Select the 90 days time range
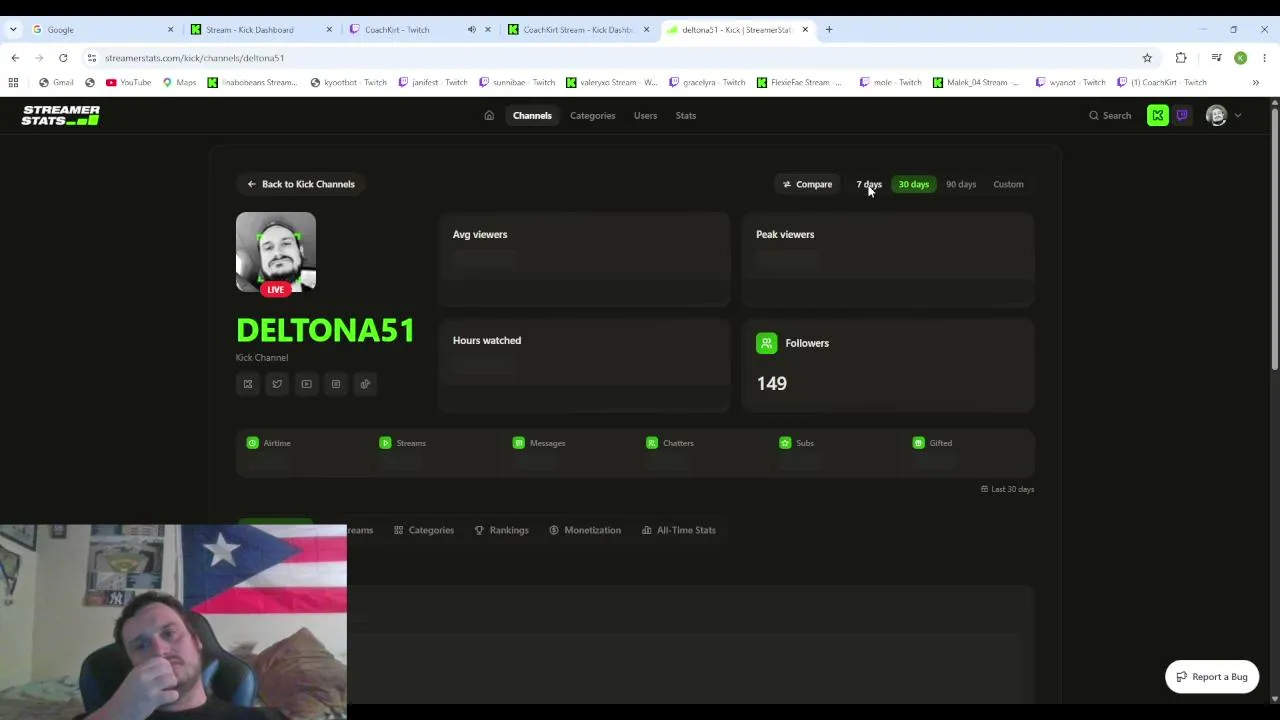 (x=961, y=184)
